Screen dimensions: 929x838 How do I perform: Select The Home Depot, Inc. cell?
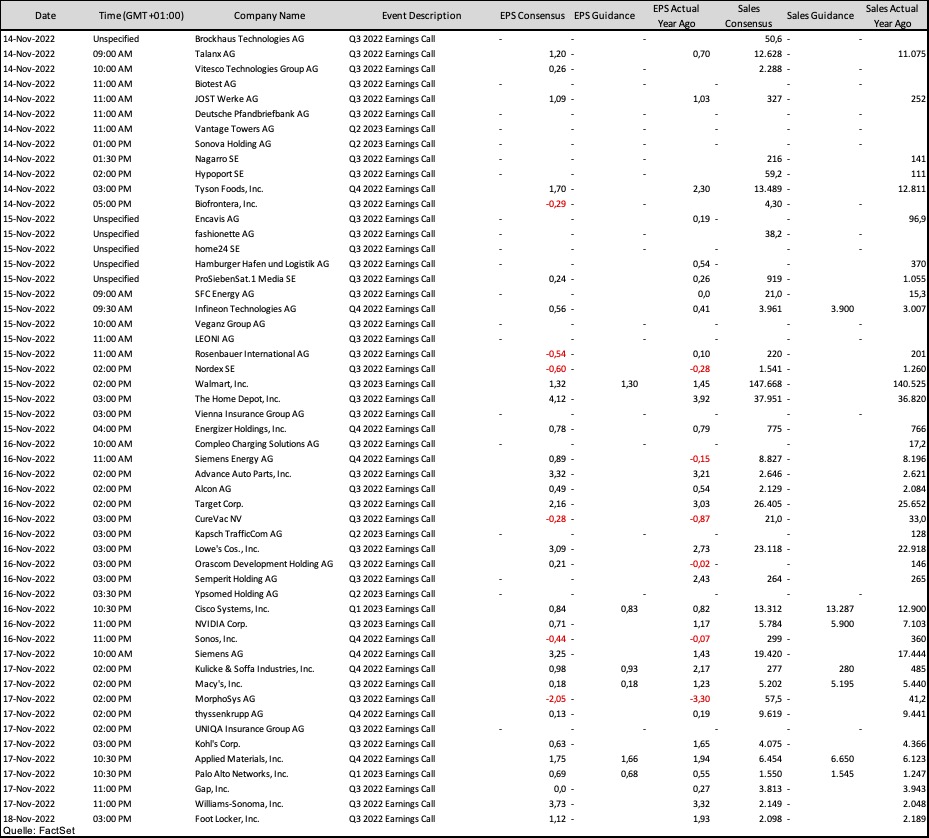tap(238, 399)
